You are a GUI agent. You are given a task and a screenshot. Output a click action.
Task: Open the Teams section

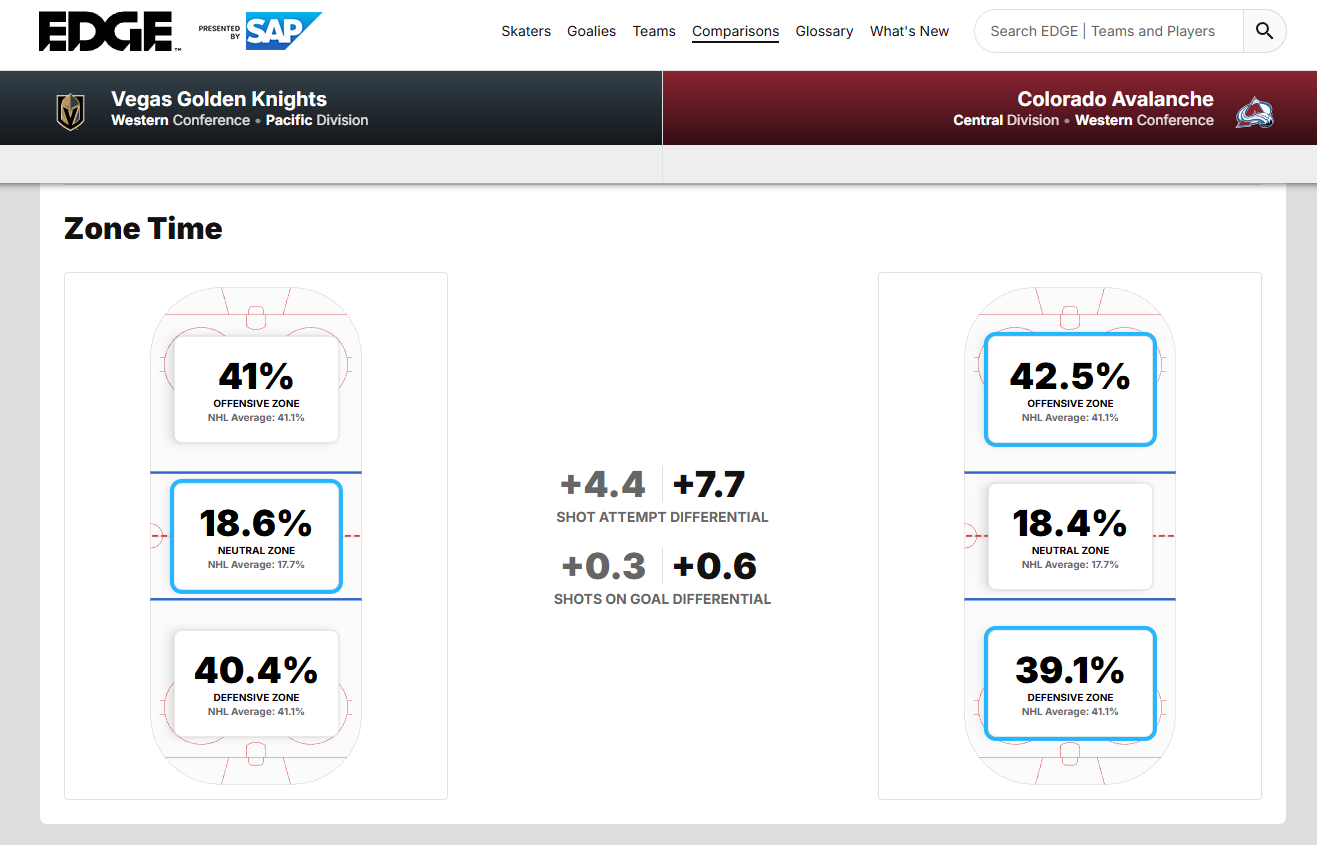(654, 31)
